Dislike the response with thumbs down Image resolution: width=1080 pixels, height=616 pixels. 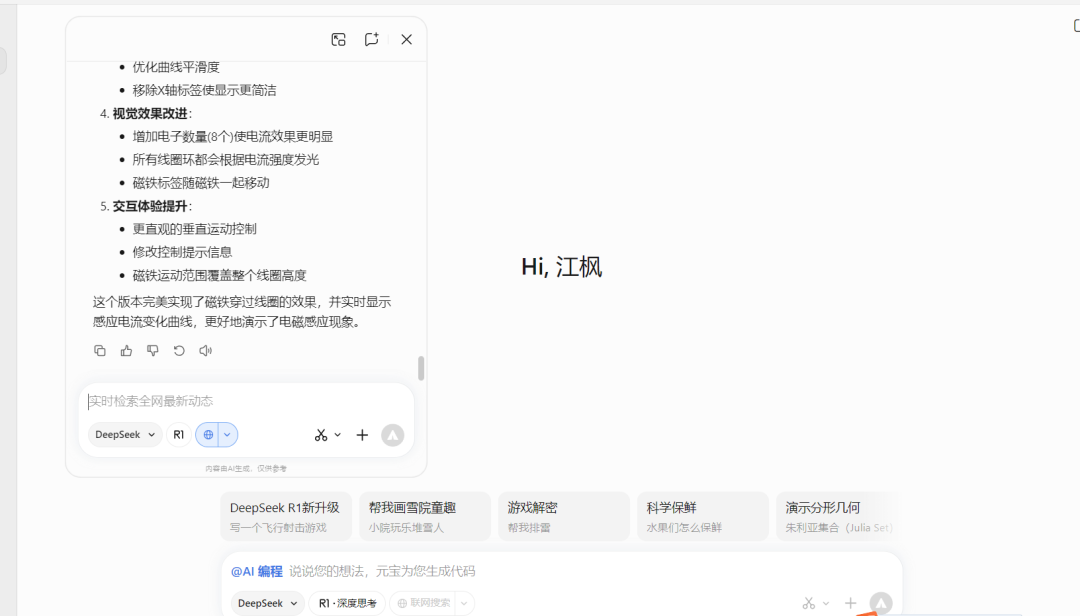tap(152, 350)
